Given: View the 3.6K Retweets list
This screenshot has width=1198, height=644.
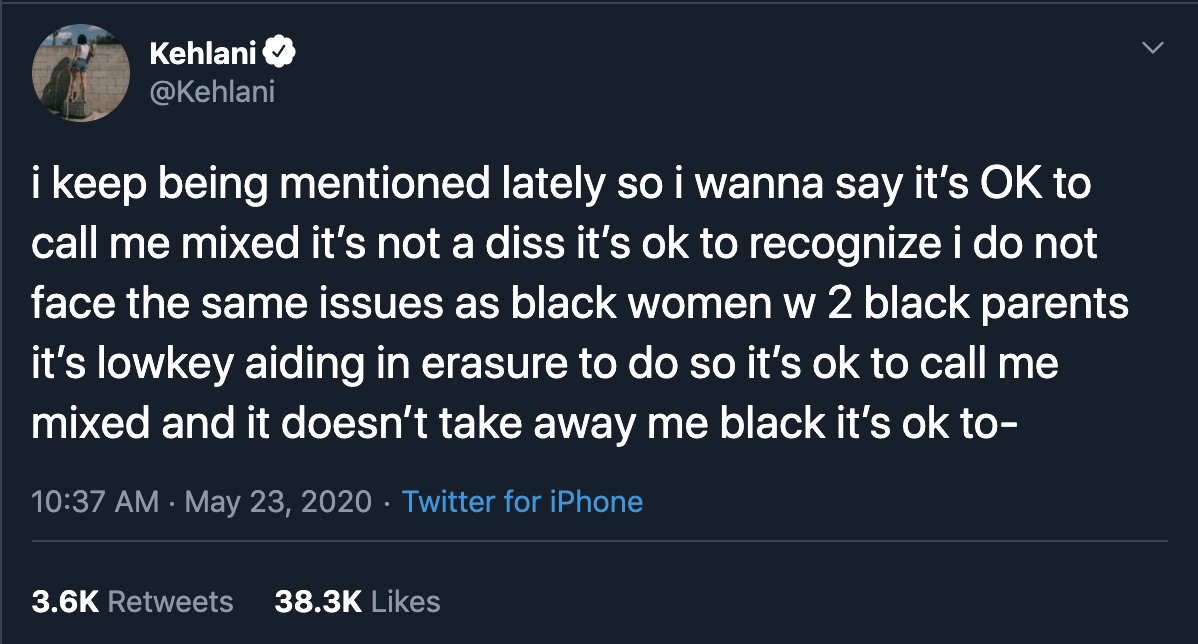Looking at the screenshot, I should pyautogui.click(x=132, y=601).
